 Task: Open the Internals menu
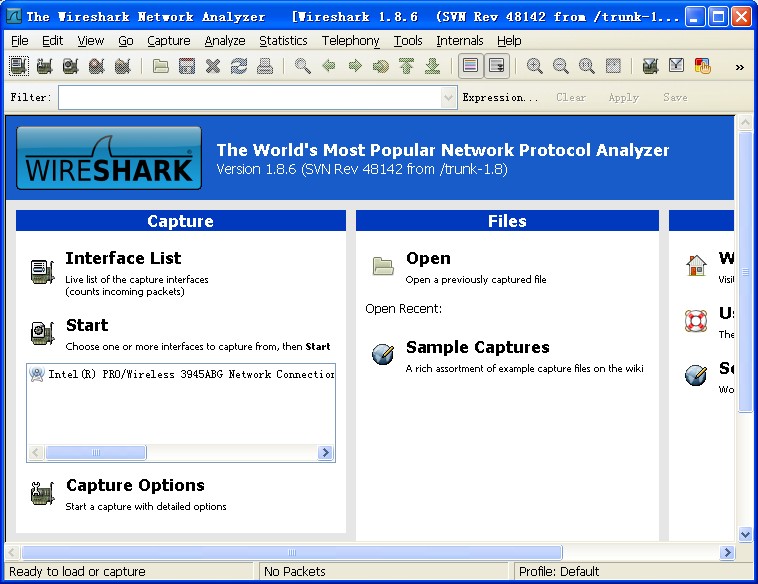(x=460, y=41)
